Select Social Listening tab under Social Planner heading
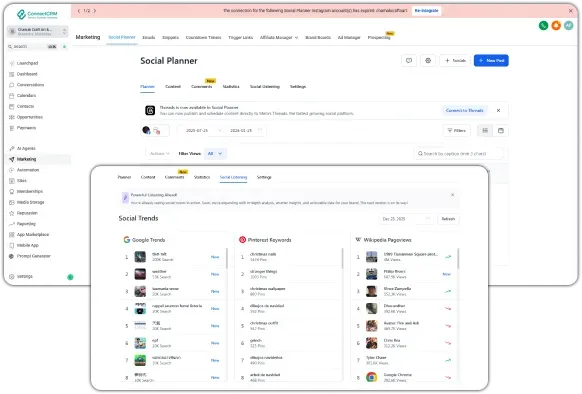The image size is (582, 394). [x=265, y=87]
